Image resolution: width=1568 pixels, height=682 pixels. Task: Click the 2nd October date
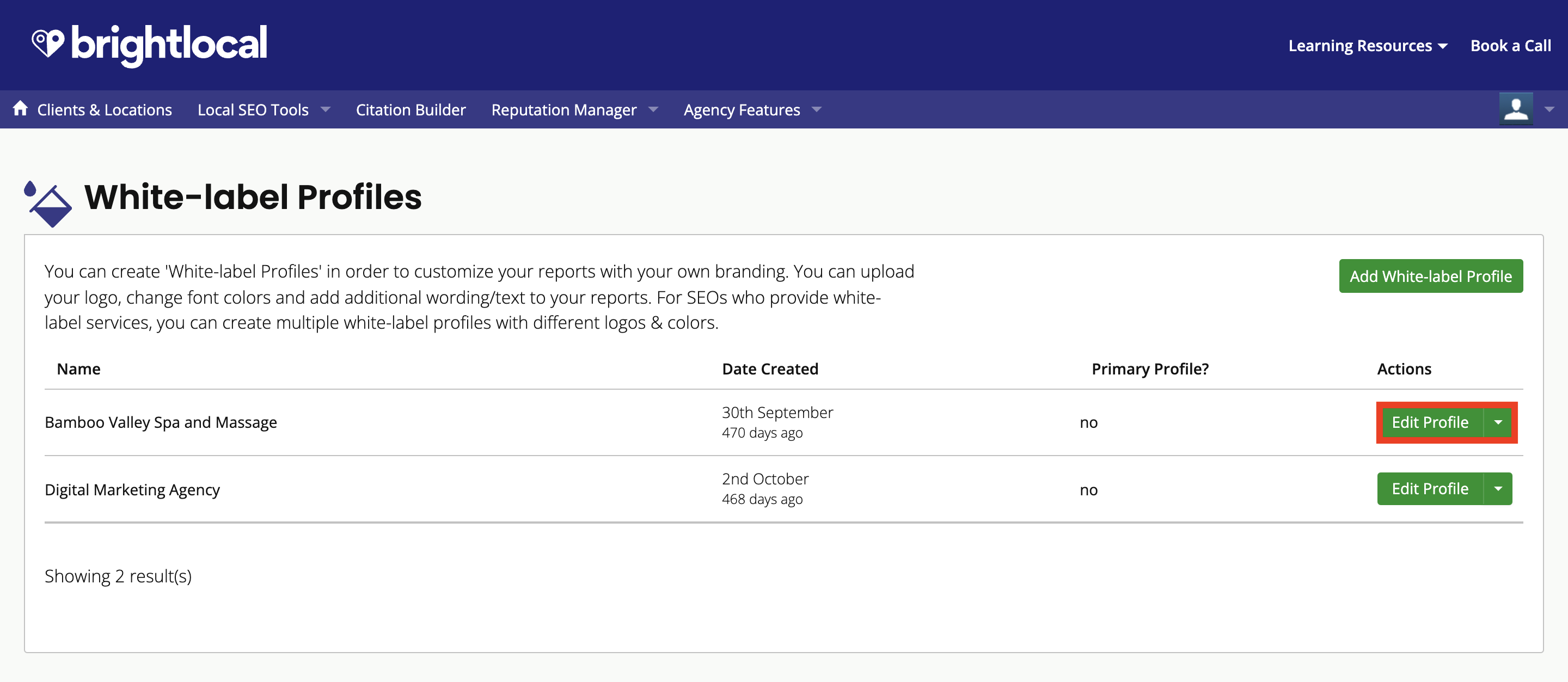click(x=765, y=479)
